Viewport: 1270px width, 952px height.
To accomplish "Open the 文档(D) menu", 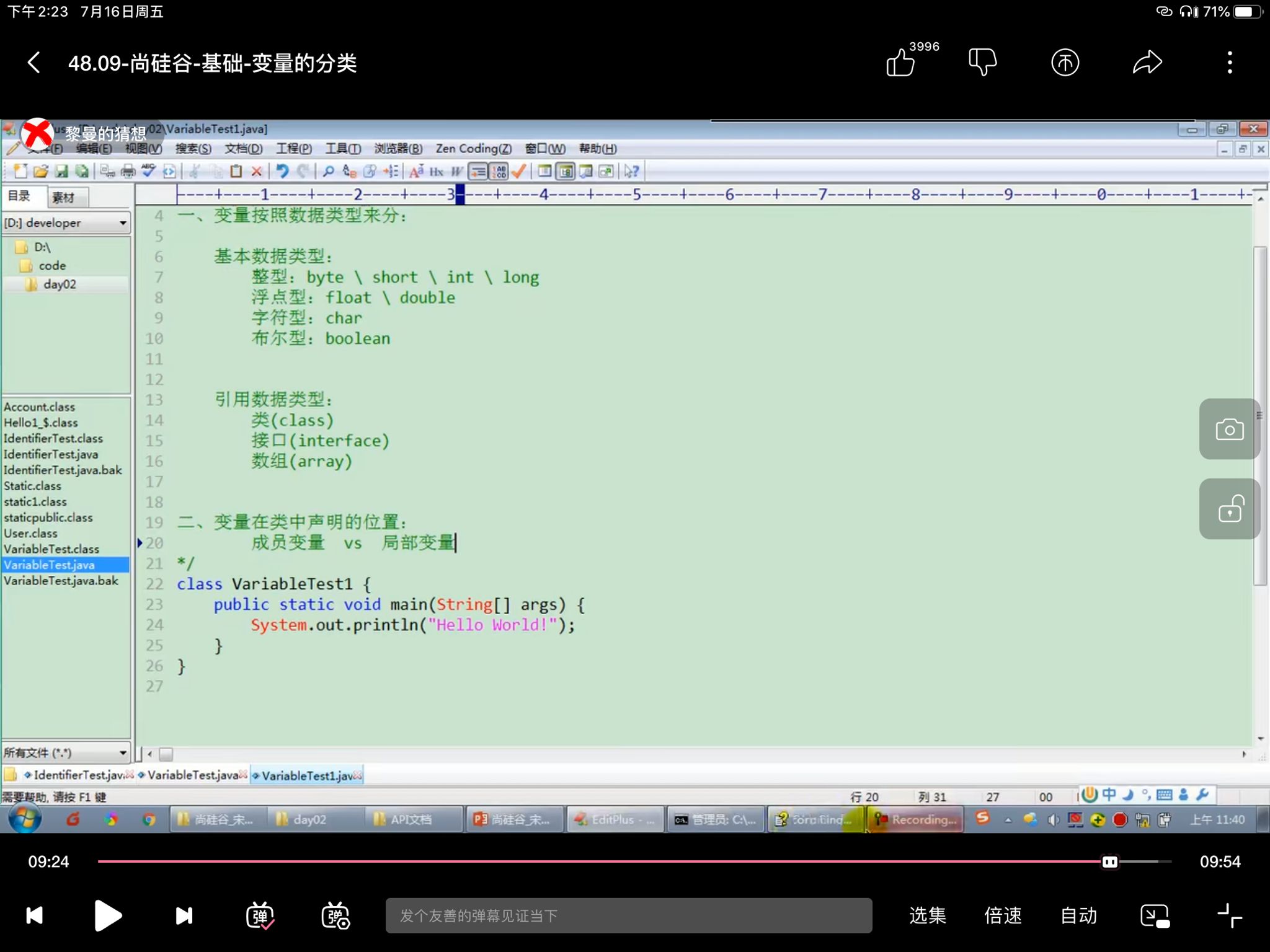I will pyautogui.click(x=244, y=149).
